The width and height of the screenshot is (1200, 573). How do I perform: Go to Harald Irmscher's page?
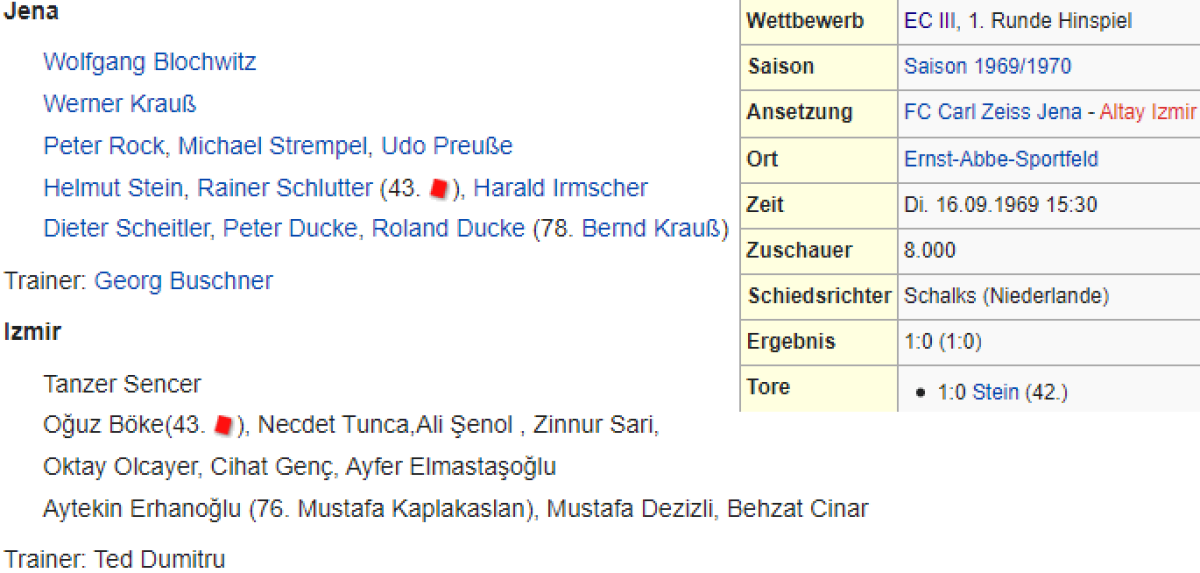click(x=561, y=188)
